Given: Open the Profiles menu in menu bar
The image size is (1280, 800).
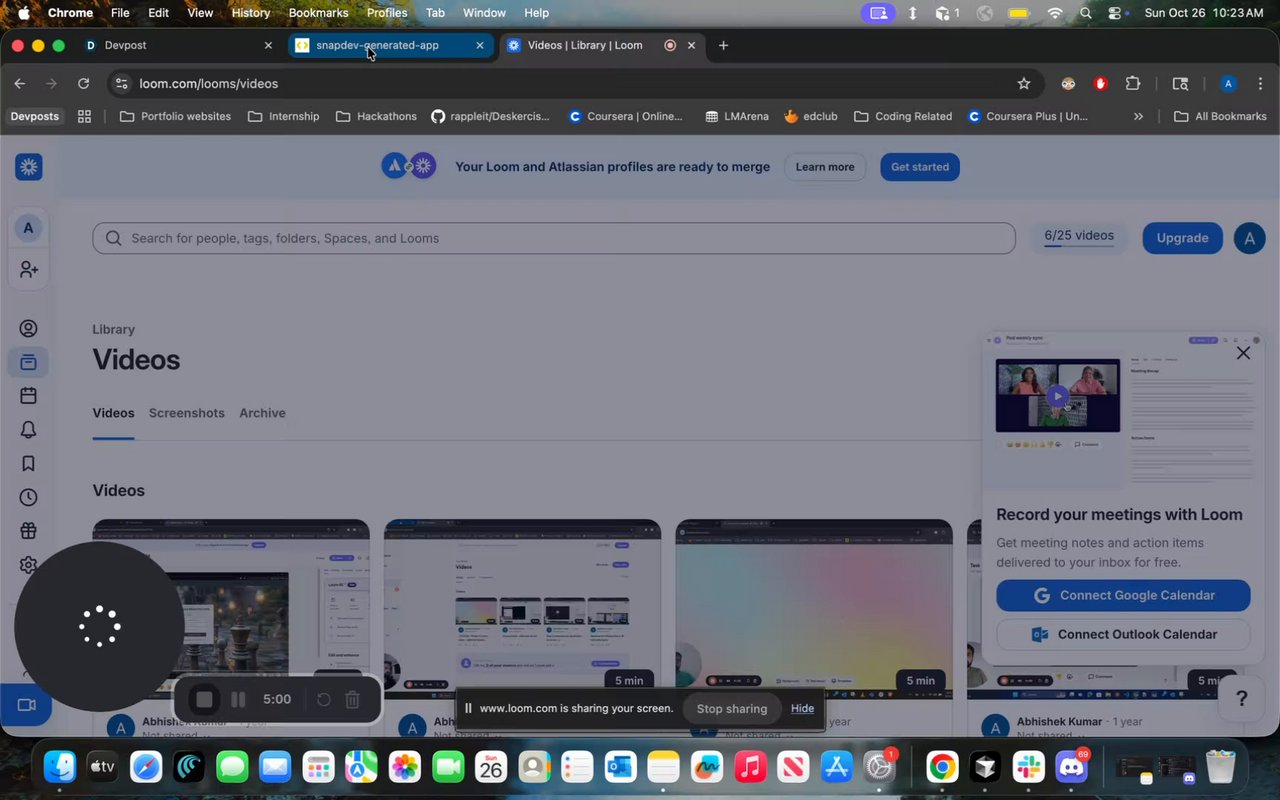Looking at the screenshot, I should coord(387,13).
